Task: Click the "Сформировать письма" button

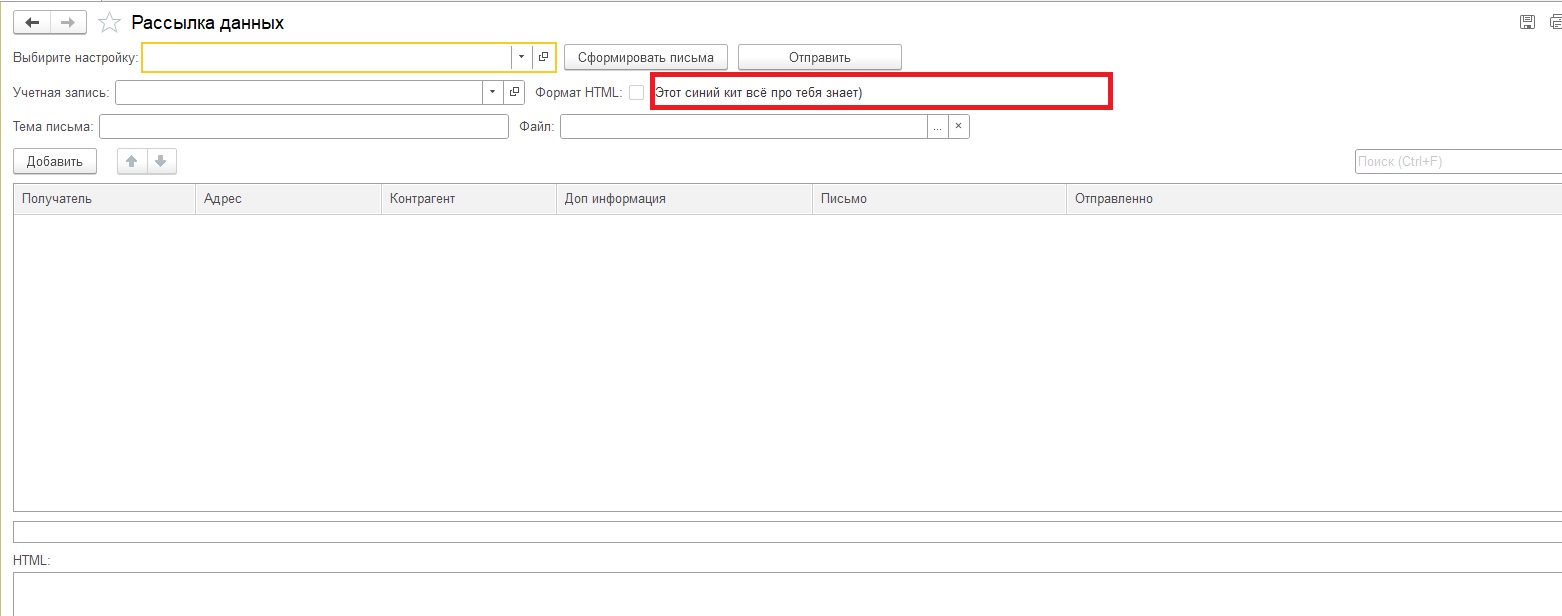Action: point(646,57)
